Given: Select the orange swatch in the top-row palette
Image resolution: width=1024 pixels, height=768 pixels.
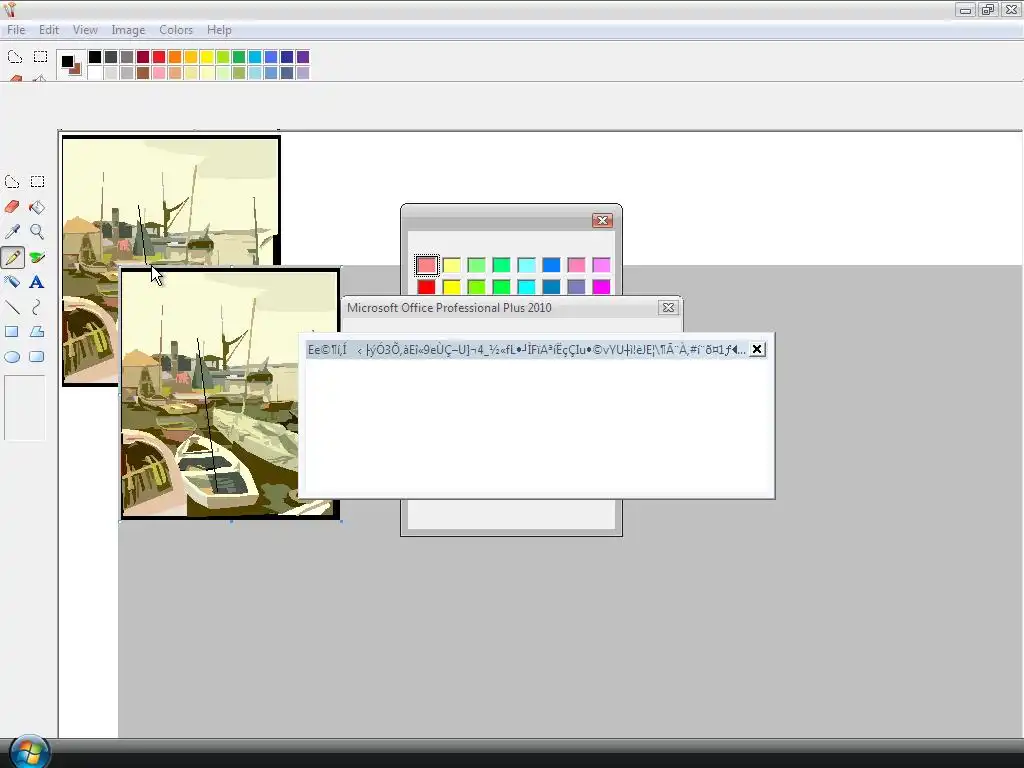Looking at the screenshot, I should tap(175, 57).
